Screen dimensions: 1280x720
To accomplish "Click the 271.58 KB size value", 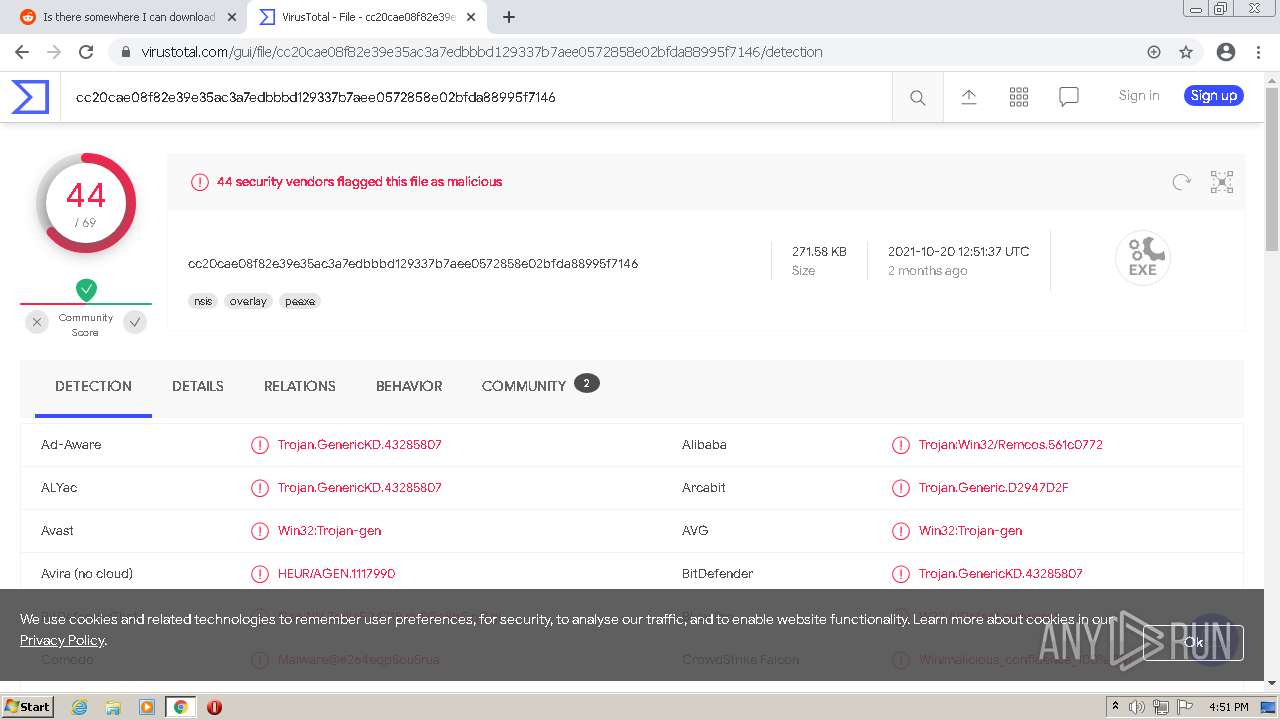I will 819,252.
